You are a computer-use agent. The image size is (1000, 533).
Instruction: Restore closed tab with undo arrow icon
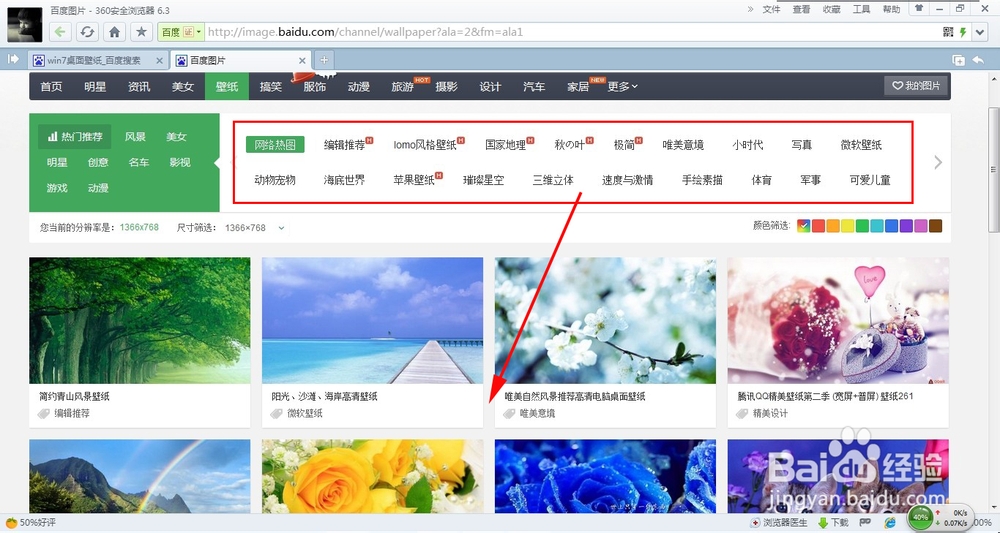pyautogui.click(x=978, y=60)
